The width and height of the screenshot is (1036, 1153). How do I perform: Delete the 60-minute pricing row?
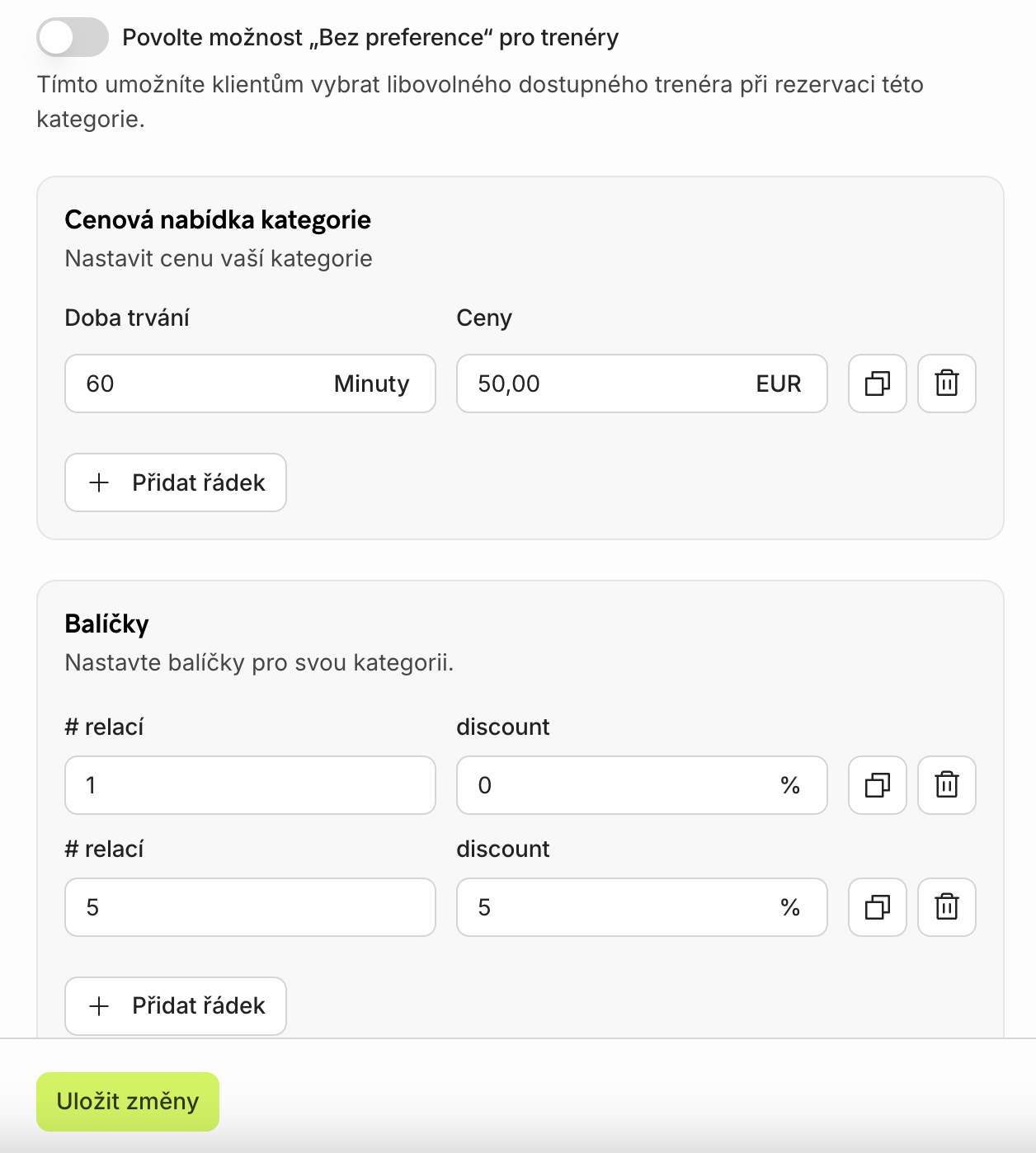coord(946,384)
